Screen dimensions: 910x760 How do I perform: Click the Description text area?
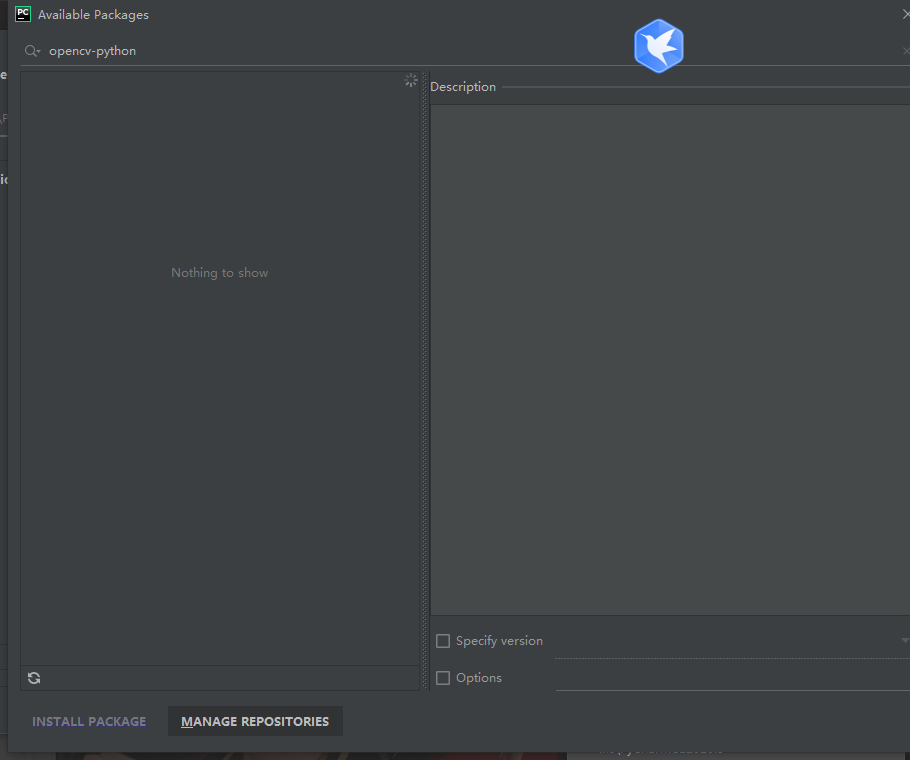[x=670, y=360]
